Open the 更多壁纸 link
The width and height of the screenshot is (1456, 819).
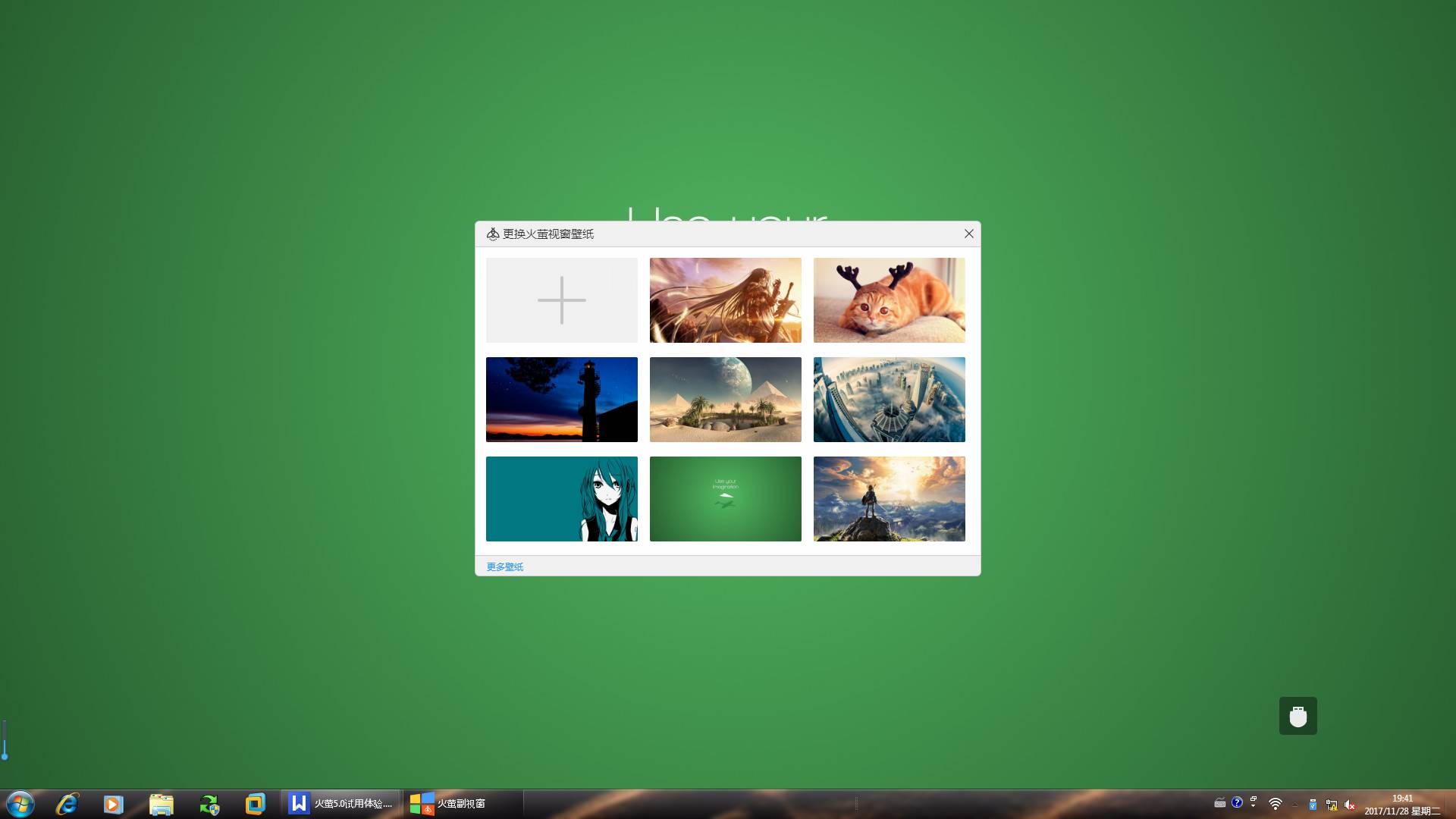pos(504,566)
